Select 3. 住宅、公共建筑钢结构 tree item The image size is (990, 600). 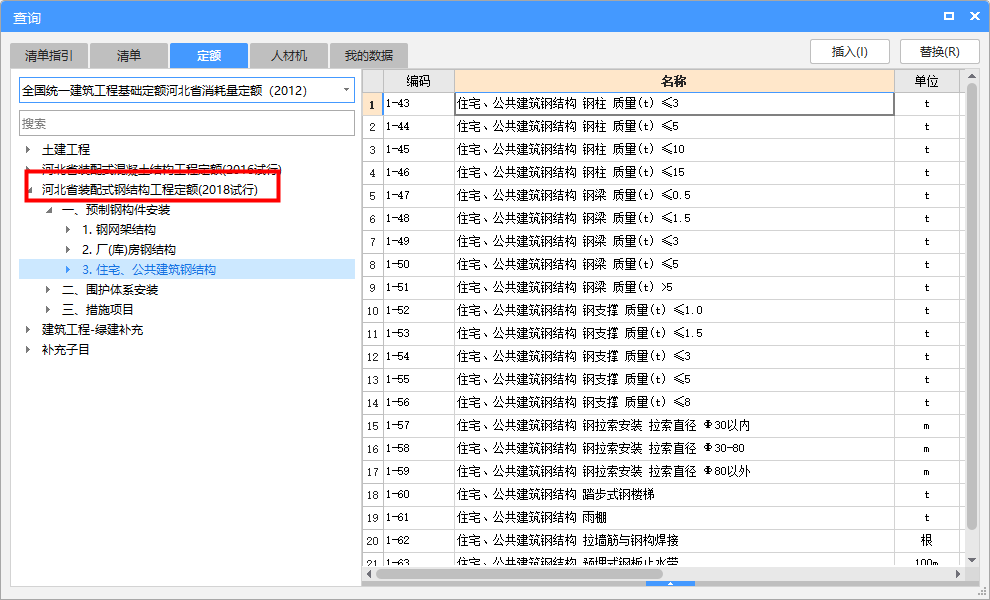[149, 270]
